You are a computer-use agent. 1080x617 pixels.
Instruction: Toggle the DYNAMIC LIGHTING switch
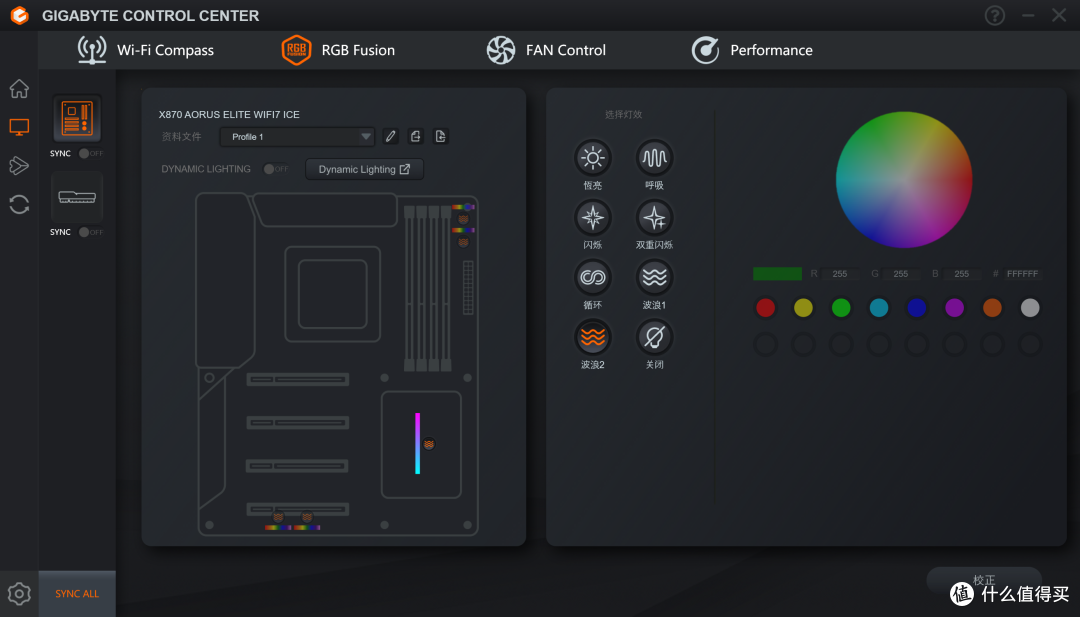coord(276,169)
